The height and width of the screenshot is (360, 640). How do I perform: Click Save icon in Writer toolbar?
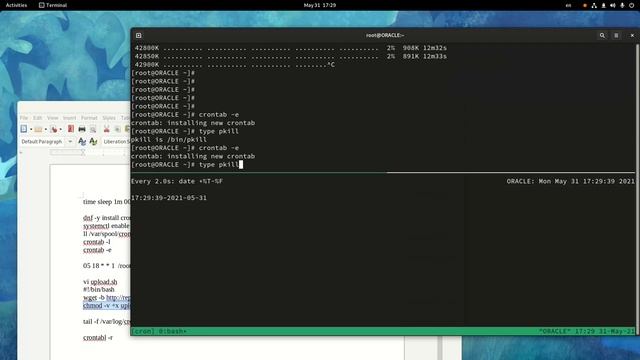[x=53, y=129]
